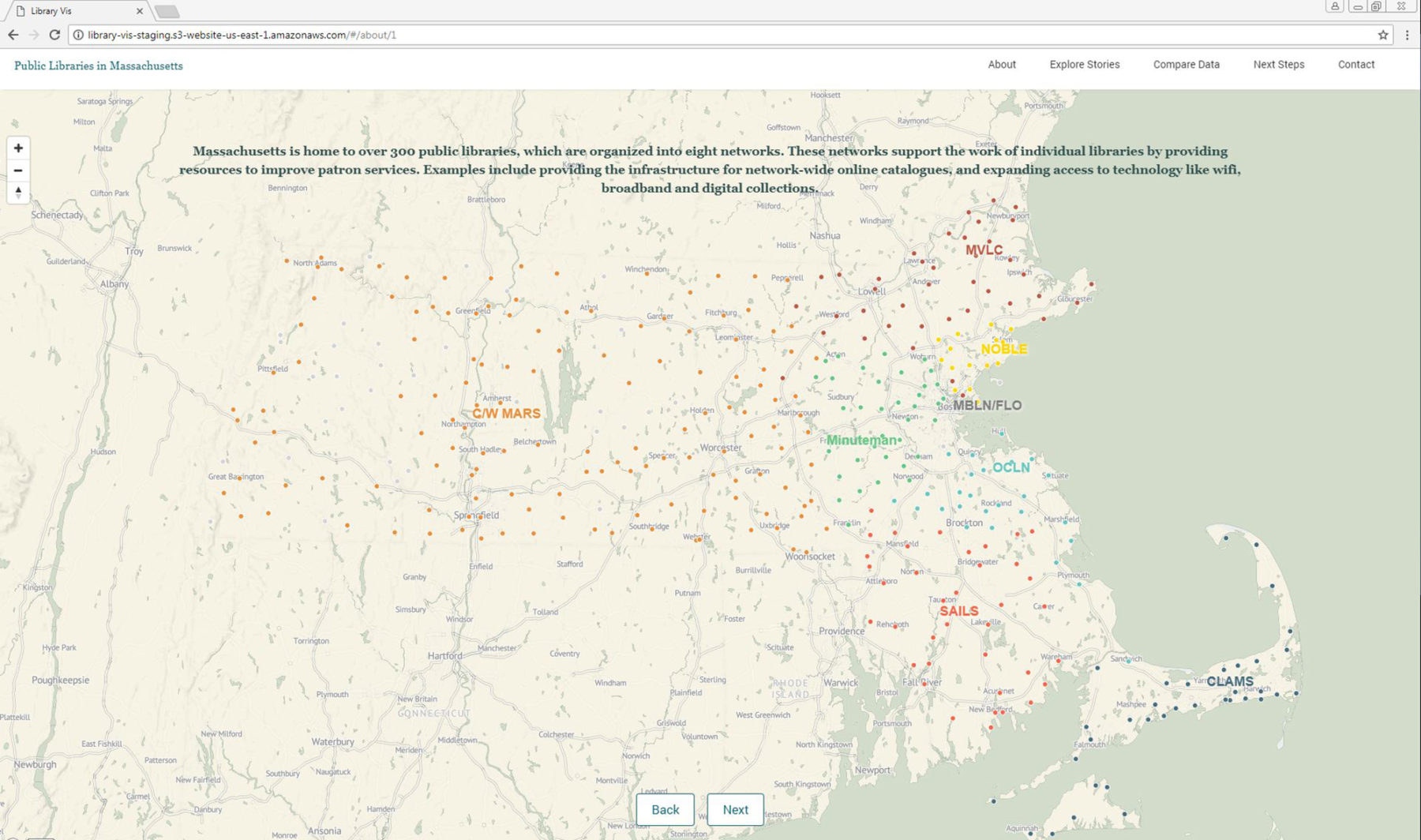Select the CLAMS network label
The image size is (1421, 840).
click(x=1230, y=681)
